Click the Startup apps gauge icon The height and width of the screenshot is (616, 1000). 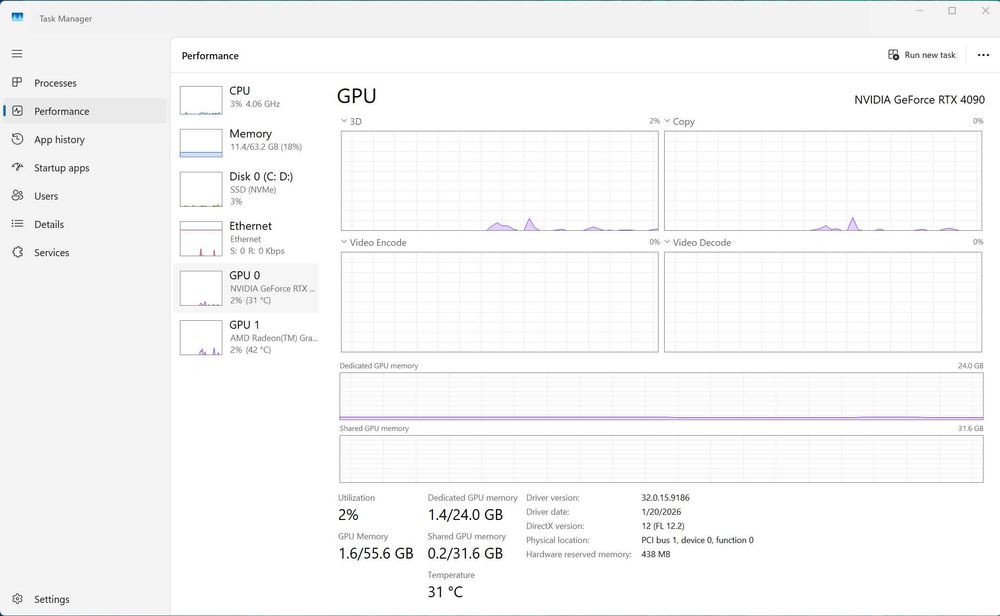coord(17,167)
